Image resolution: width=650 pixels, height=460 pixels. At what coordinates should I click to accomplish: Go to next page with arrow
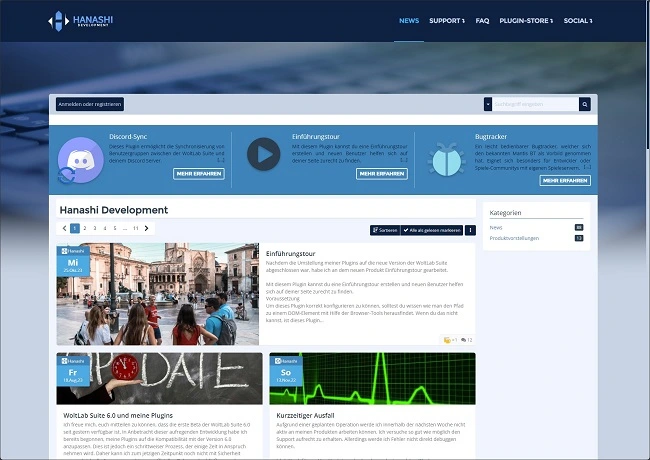(x=147, y=228)
